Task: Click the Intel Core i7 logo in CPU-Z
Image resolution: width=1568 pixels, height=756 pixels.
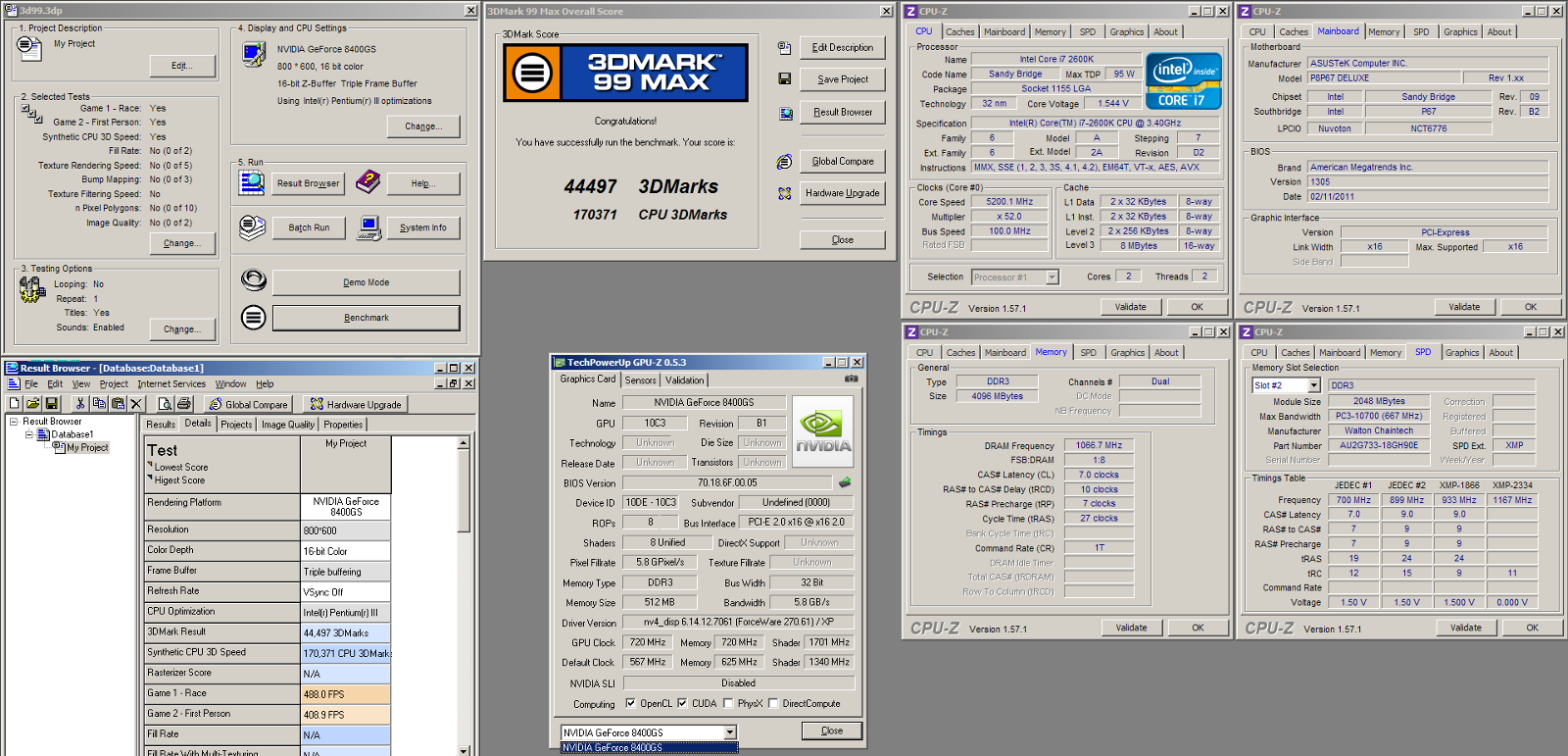Action: [x=1184, y=80]
